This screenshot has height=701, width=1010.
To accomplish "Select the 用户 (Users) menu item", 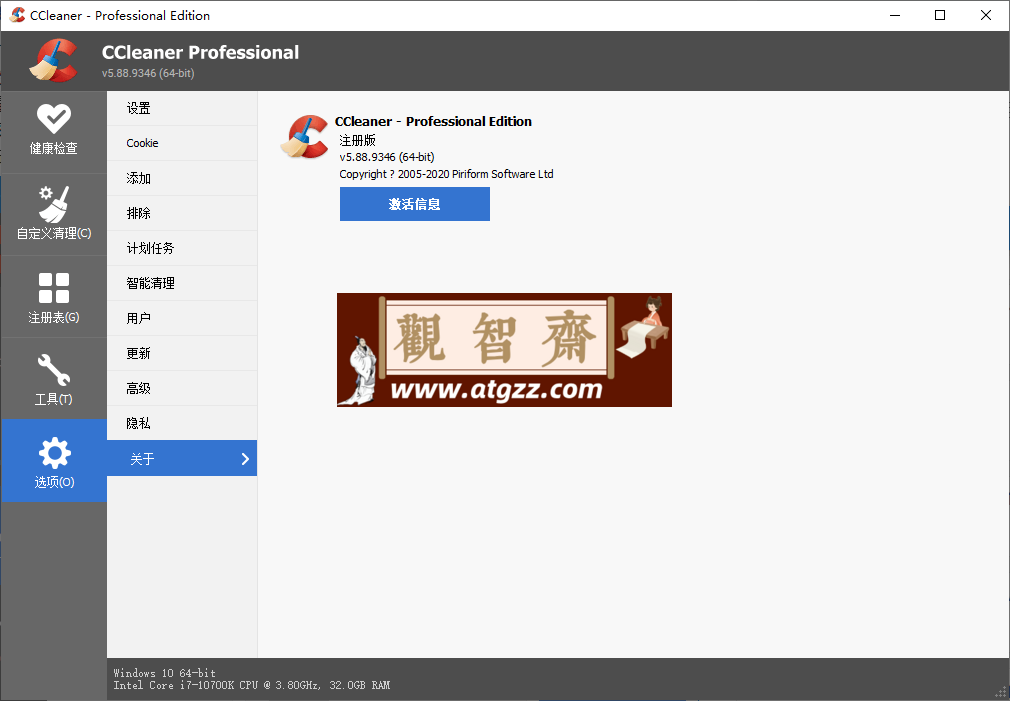I will (x=182, y=318).
